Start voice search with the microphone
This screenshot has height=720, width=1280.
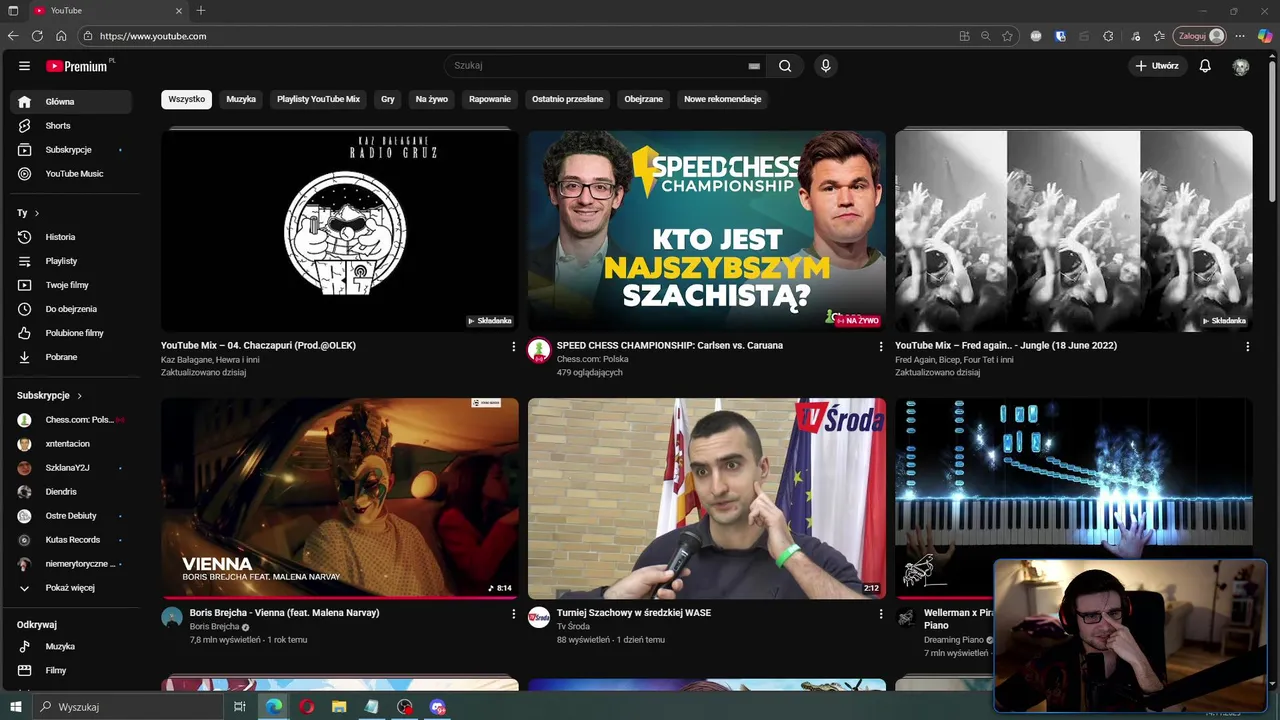(825, 66)
